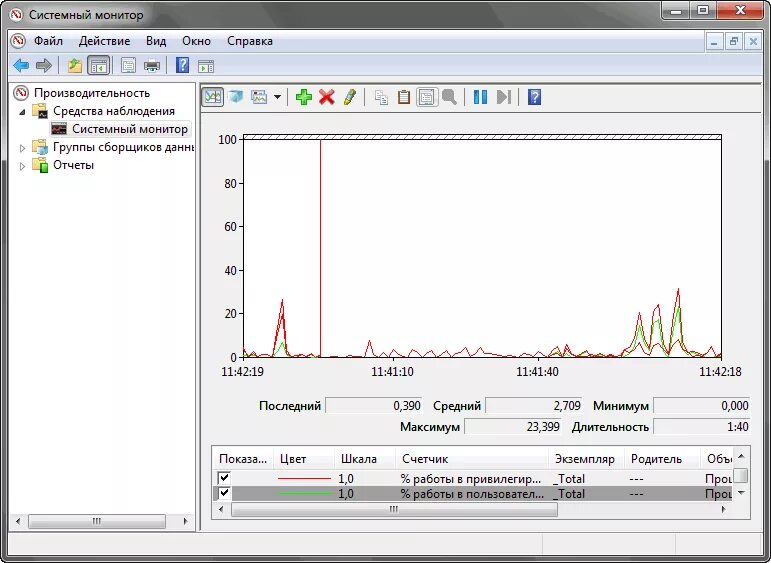Delete selected counter with the red X

[x=326, y=97]
